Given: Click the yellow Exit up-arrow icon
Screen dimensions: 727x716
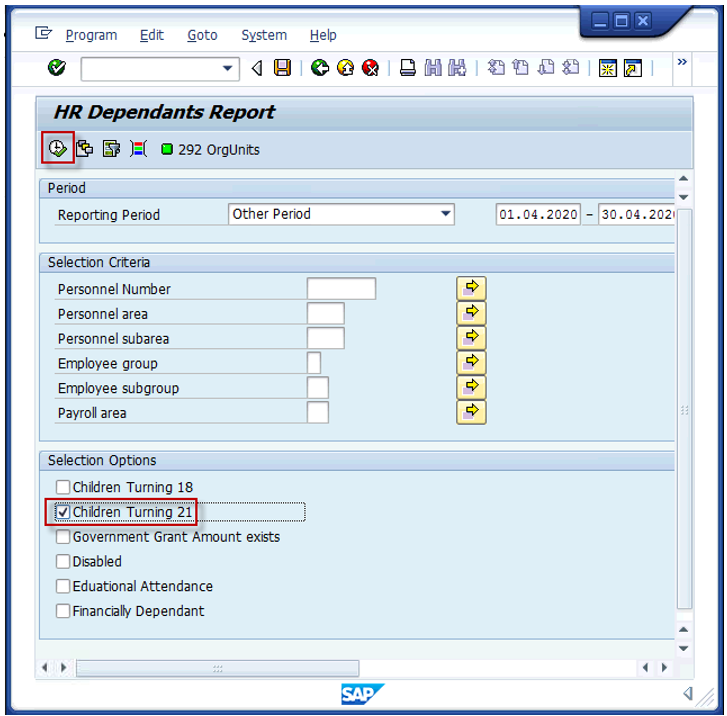Looking at the screenshot, I should coord(345,68).
